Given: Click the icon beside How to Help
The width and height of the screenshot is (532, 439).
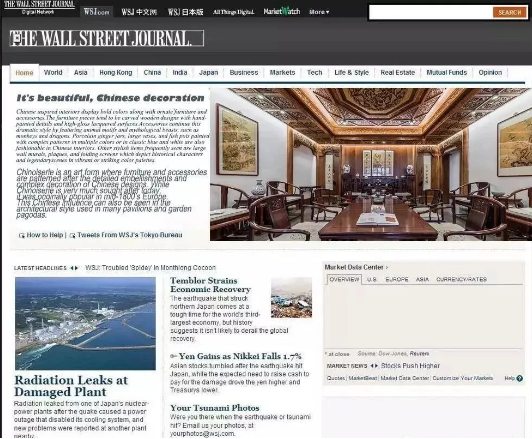Looking at the screenshot, I should (22, 235).
